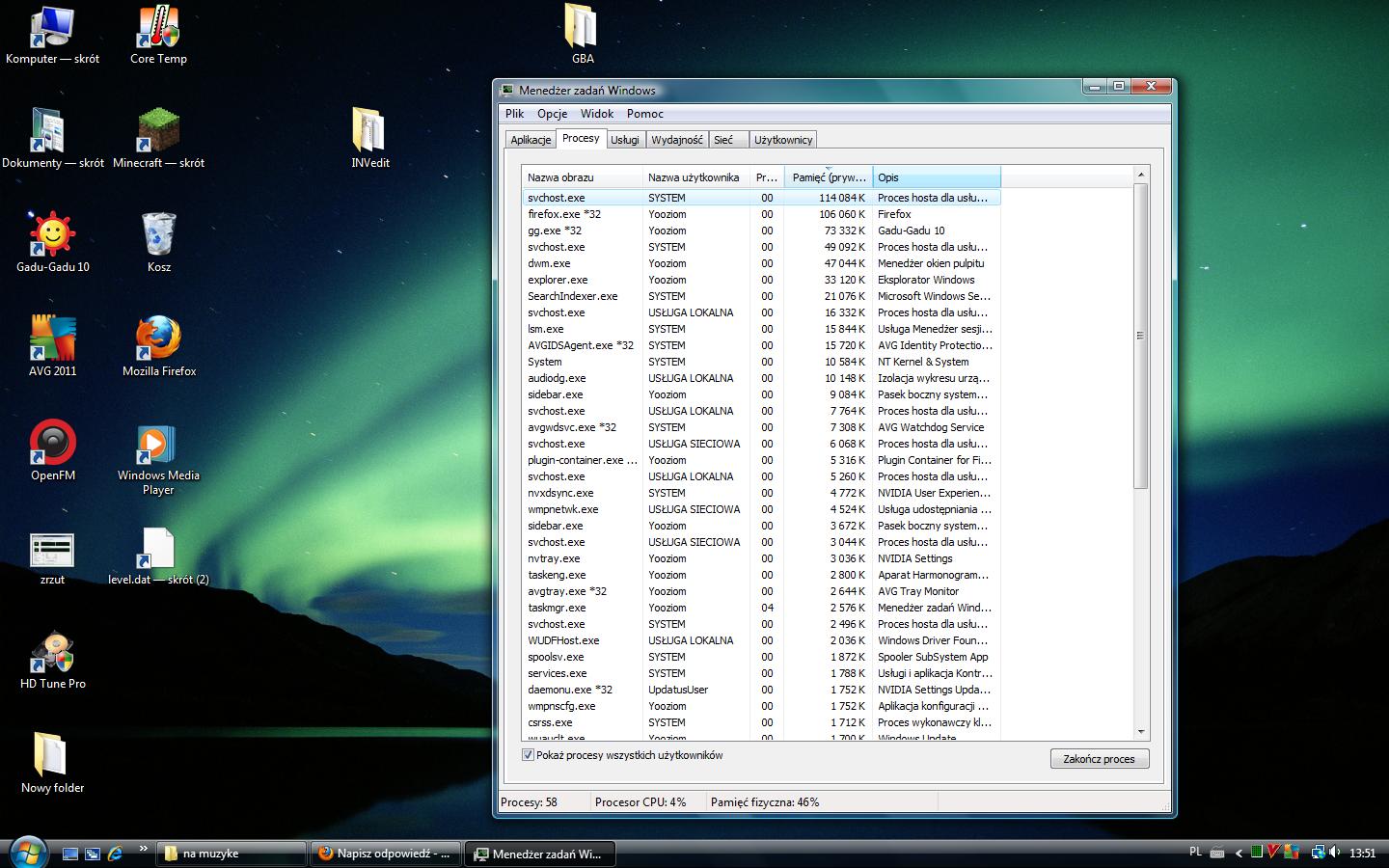1389x868 pixels.
Task: Select the Mozilla Firefox desktop icon
Action: pos(158,347)
